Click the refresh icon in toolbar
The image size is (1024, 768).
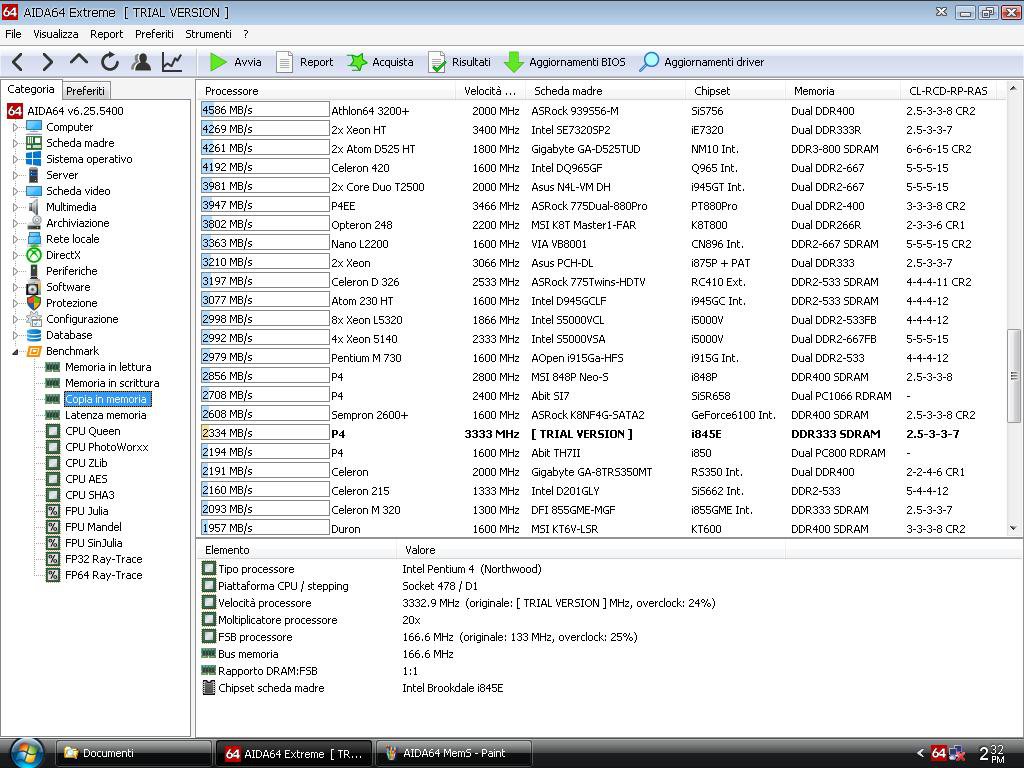(x=110, y=62)
